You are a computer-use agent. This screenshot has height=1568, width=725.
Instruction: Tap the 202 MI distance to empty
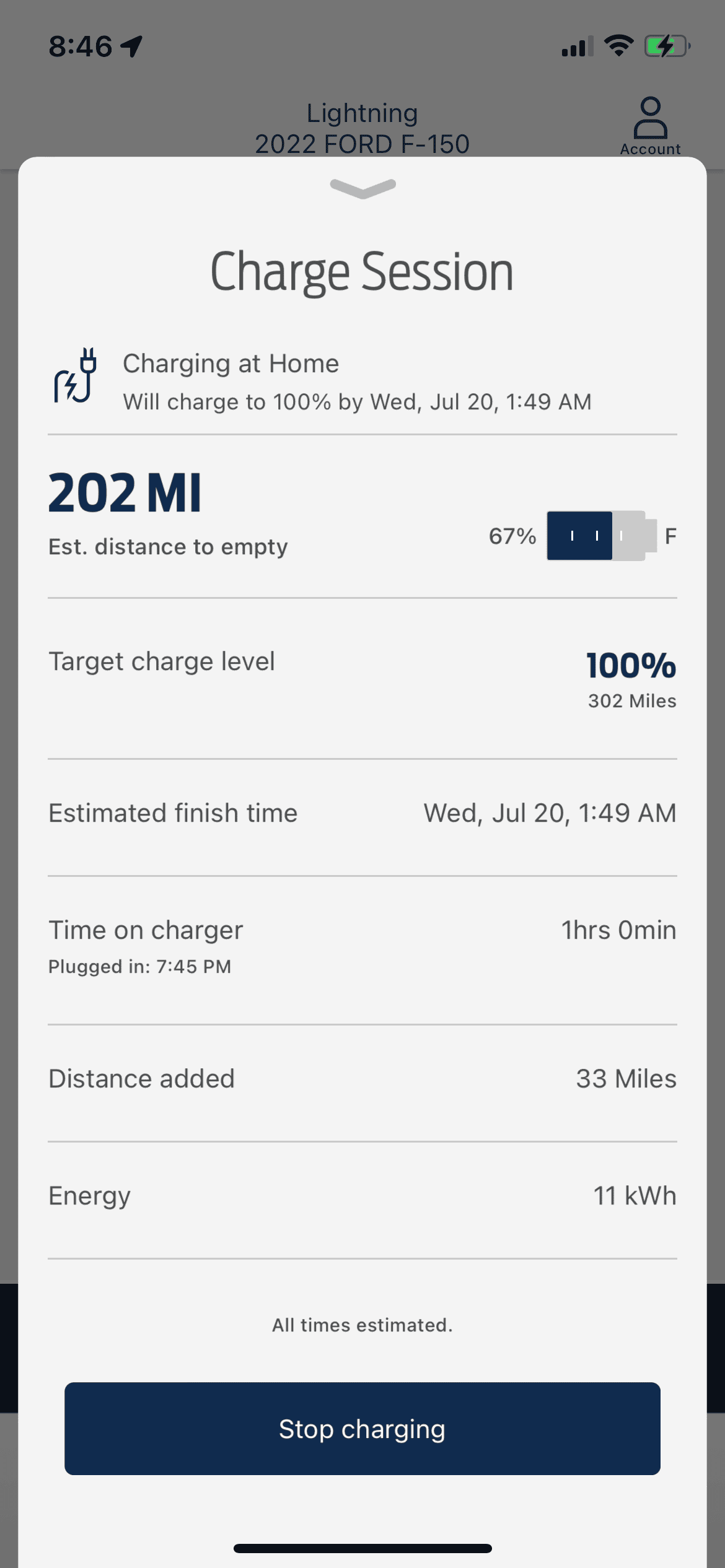[125, 494]
